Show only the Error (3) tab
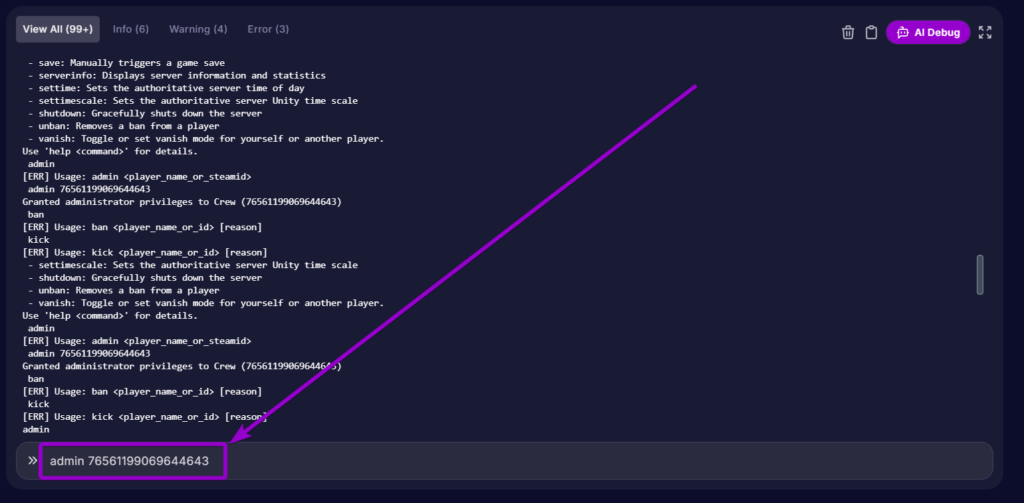1024x503 pixels. pyautogui.click(x=268, y=29)
